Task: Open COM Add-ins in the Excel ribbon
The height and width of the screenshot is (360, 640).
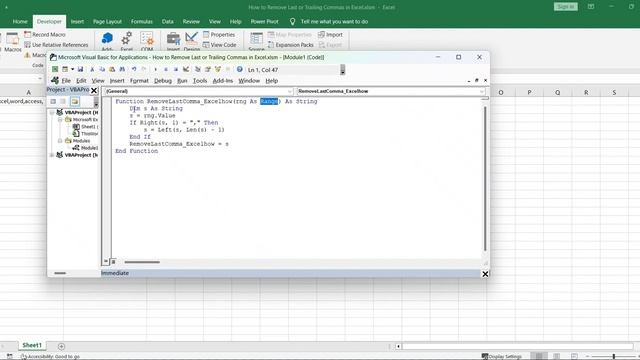Action: 147,42
